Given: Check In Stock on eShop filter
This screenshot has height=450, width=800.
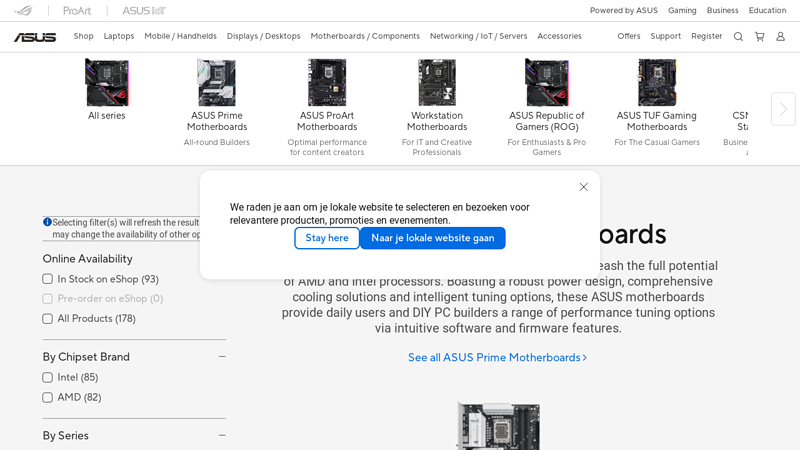Looking at the screenshot, I should [x=47, y=279].
